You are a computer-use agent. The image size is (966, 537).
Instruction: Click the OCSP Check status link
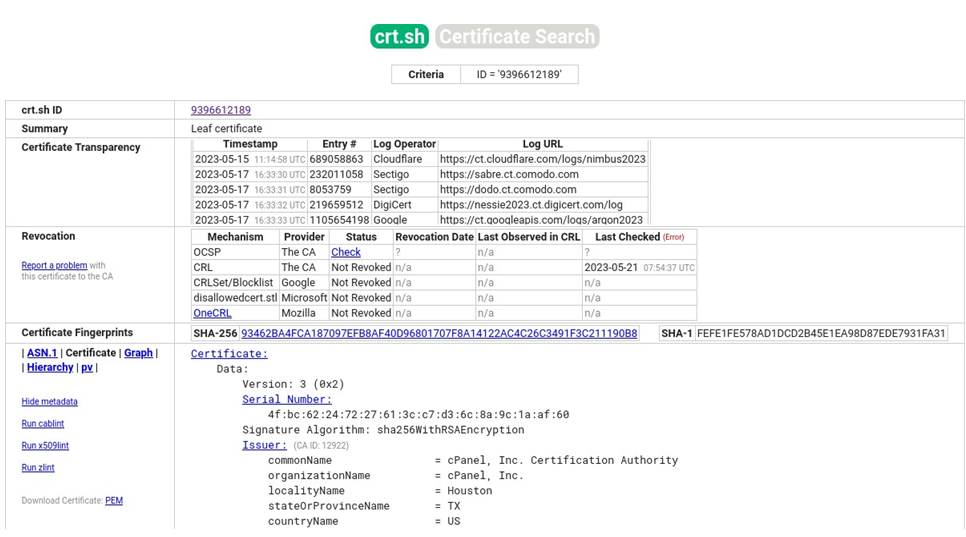(346, 252)
